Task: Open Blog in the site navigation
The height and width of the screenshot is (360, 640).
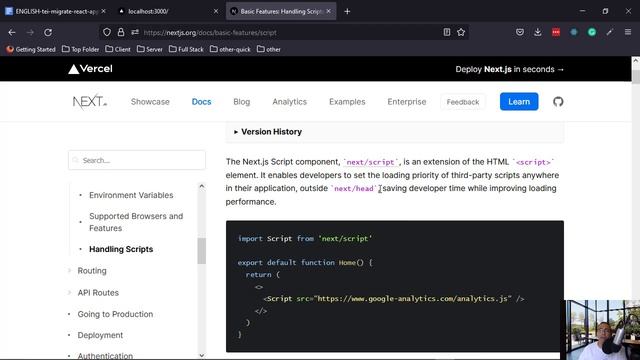Action: pyautogui.click(x=242, y=102)
